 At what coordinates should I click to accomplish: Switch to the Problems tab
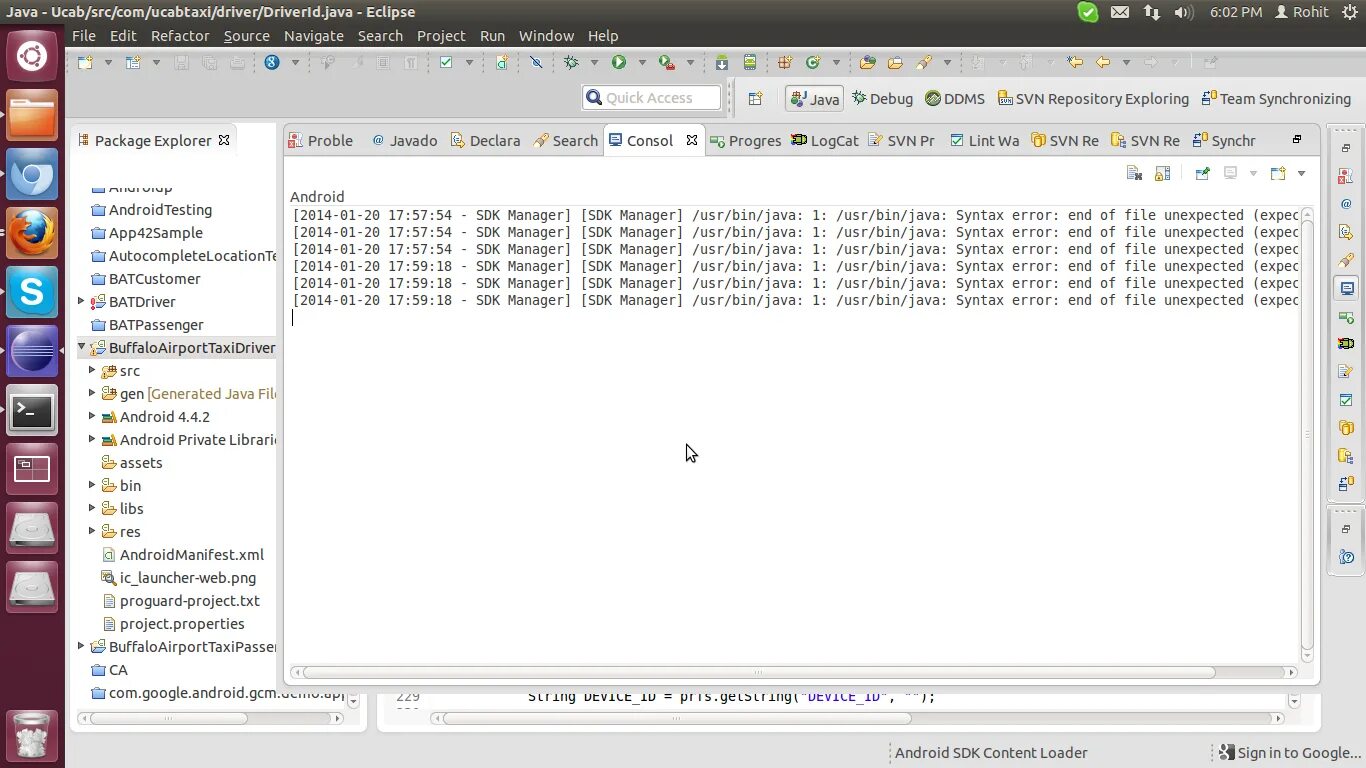coord(320,140)
